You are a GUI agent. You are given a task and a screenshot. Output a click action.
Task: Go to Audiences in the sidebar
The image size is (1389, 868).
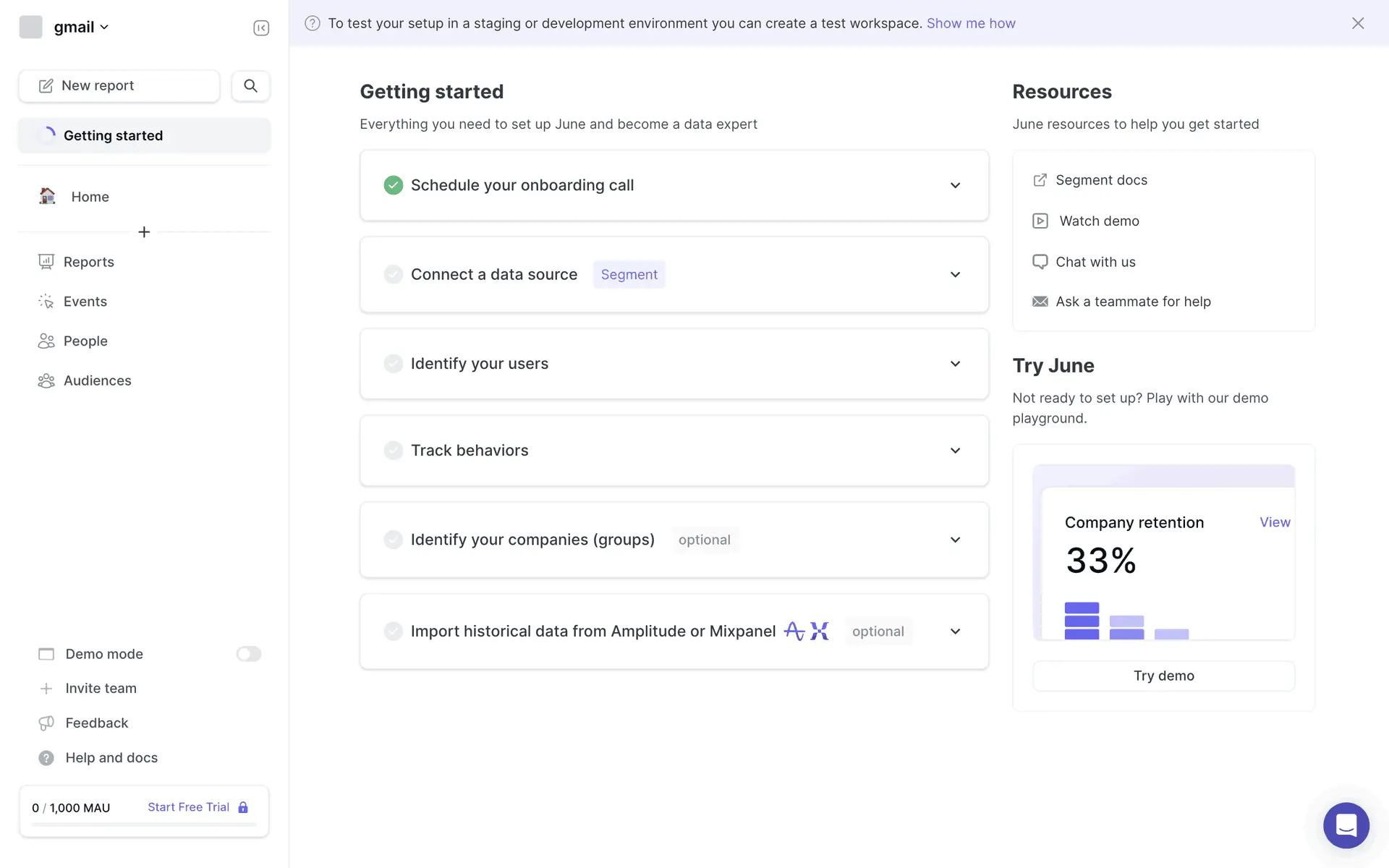[x=97, y=380]
